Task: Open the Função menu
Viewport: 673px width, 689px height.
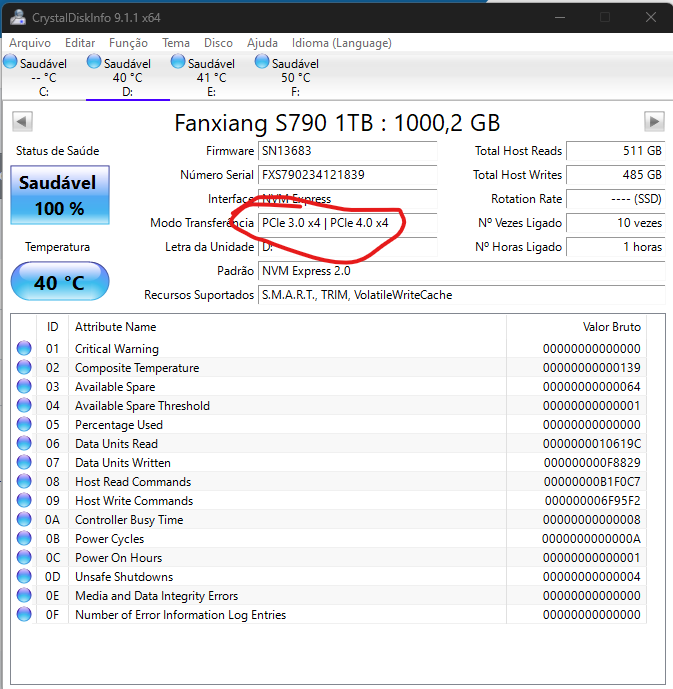Action: point(128,43)
